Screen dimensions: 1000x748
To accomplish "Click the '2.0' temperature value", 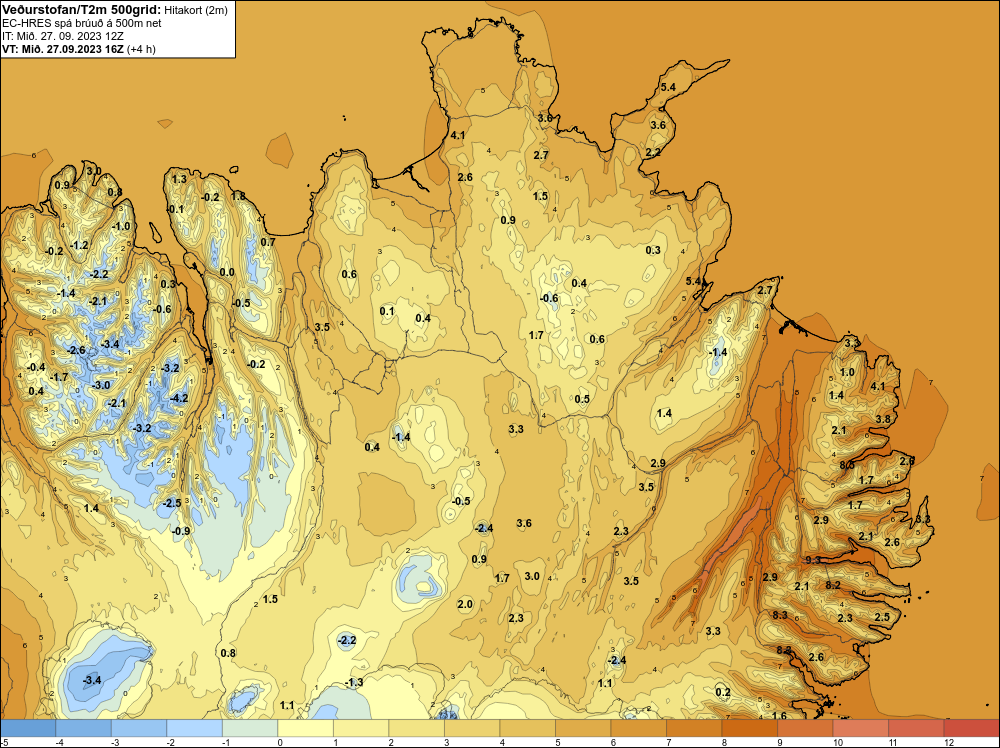I will [465, 605].
